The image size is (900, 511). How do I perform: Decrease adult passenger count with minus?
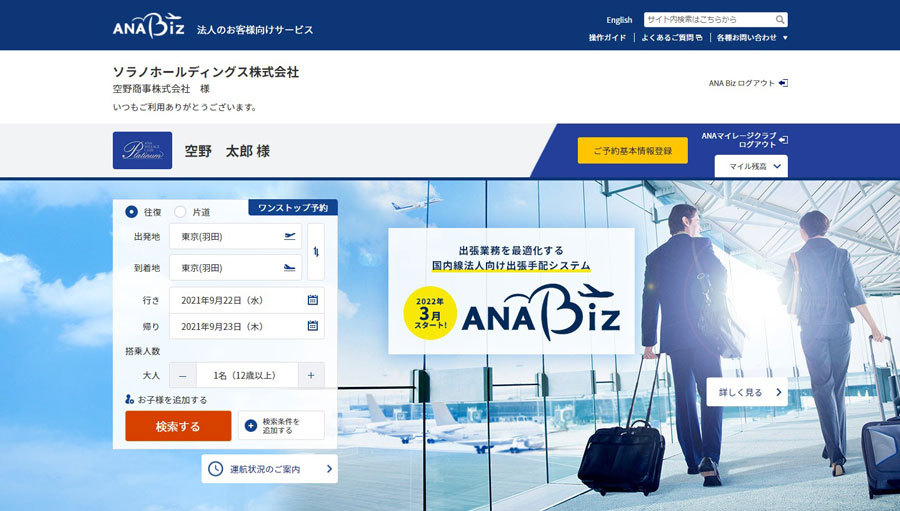click(183, 375)
